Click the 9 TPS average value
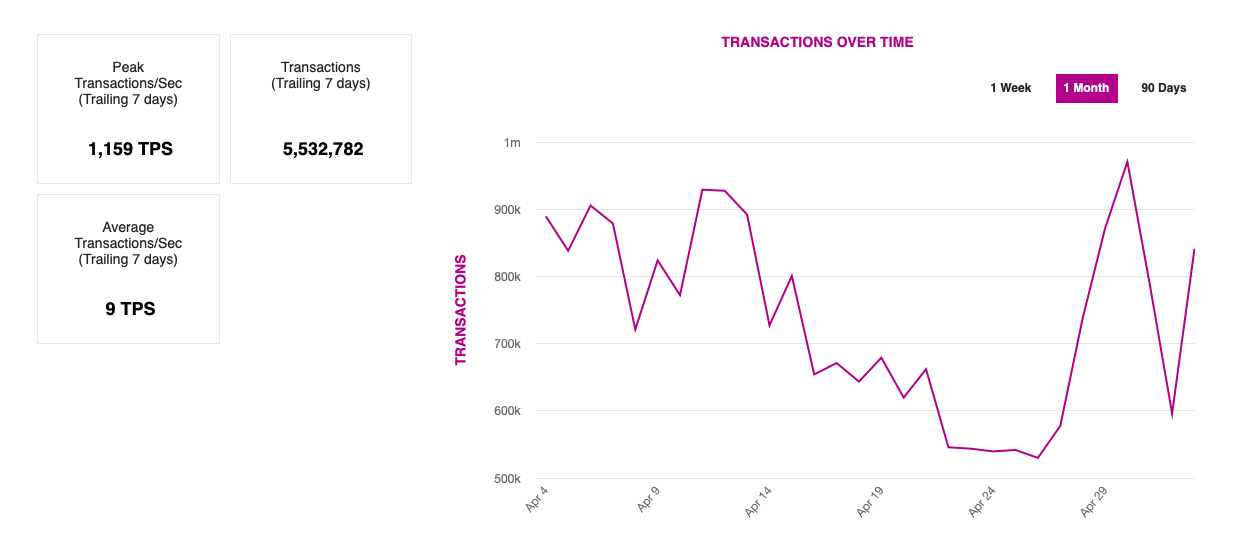1237x548 pixels. (x=130, y=309)
